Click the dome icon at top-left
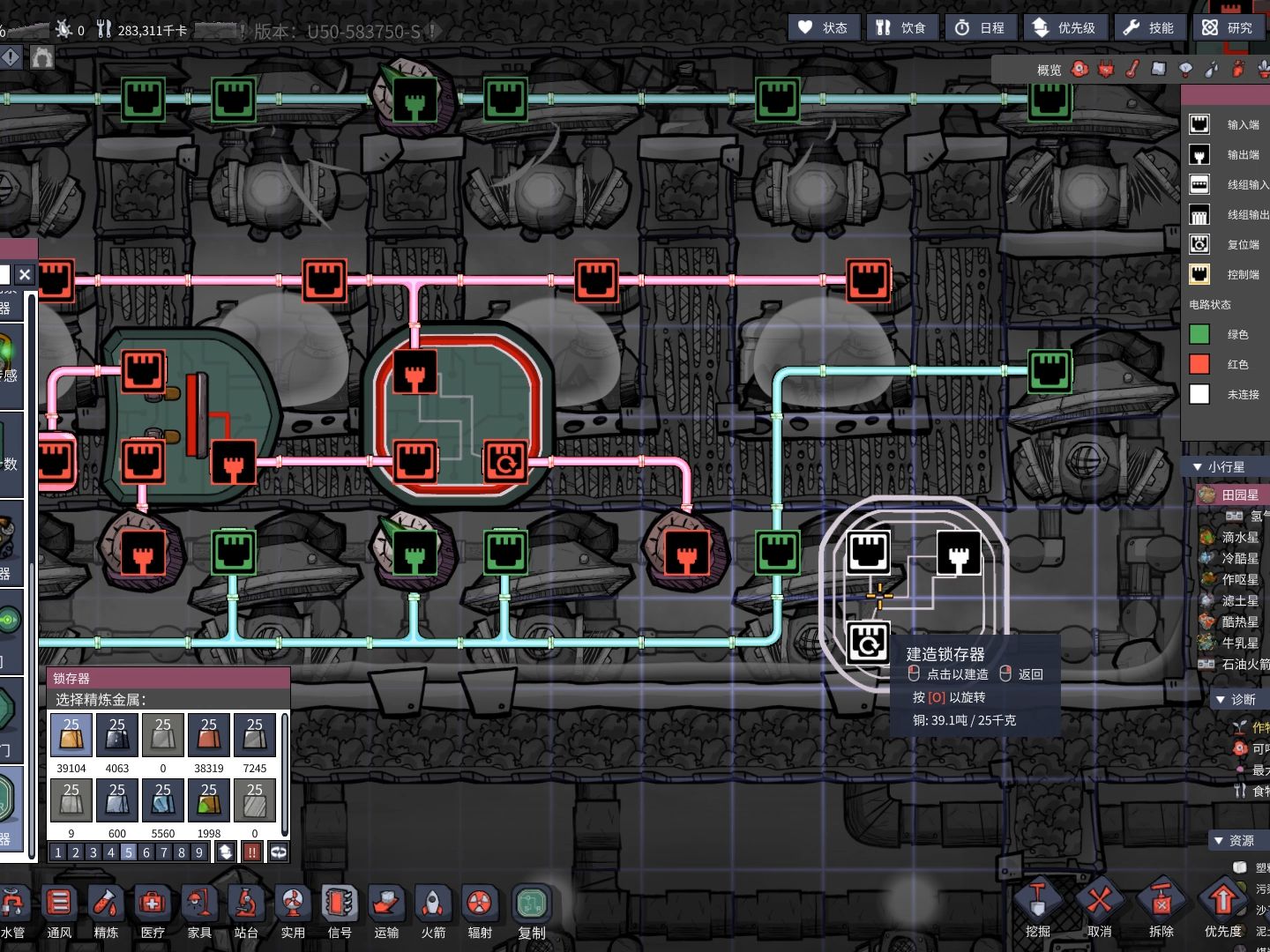1270x952 pixels. 42,58
